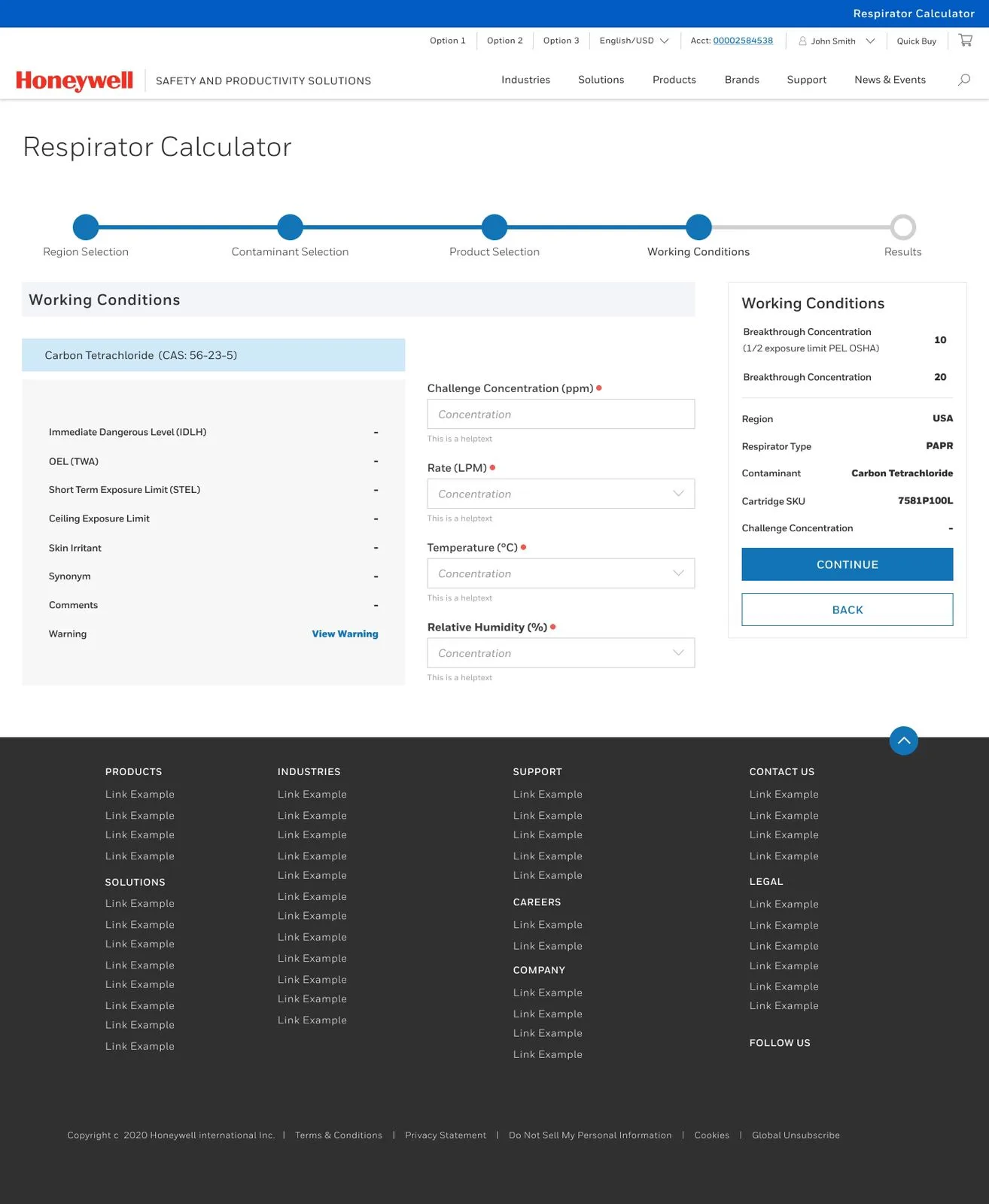
Task: Open Privacy Statement footer link
Action: pos(445,1135)
